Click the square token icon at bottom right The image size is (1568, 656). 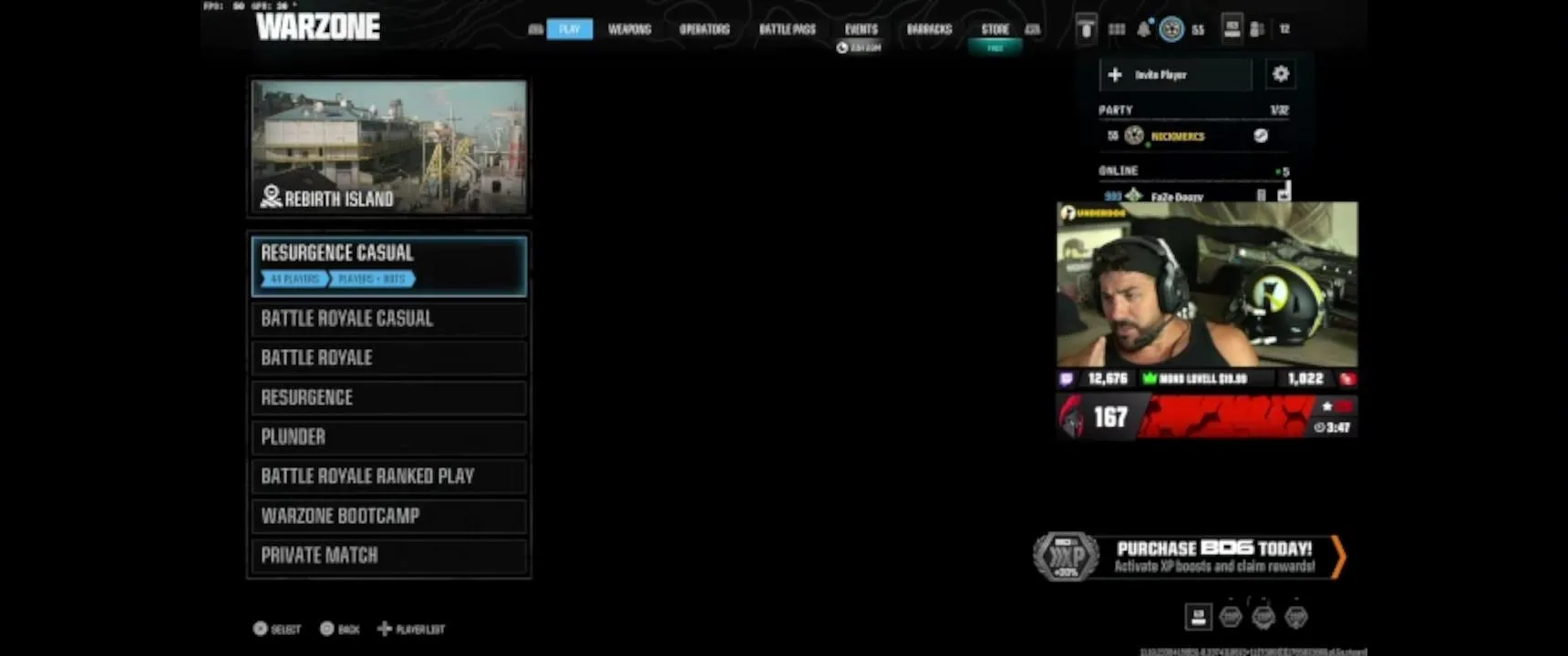(x=1198, y=617)
